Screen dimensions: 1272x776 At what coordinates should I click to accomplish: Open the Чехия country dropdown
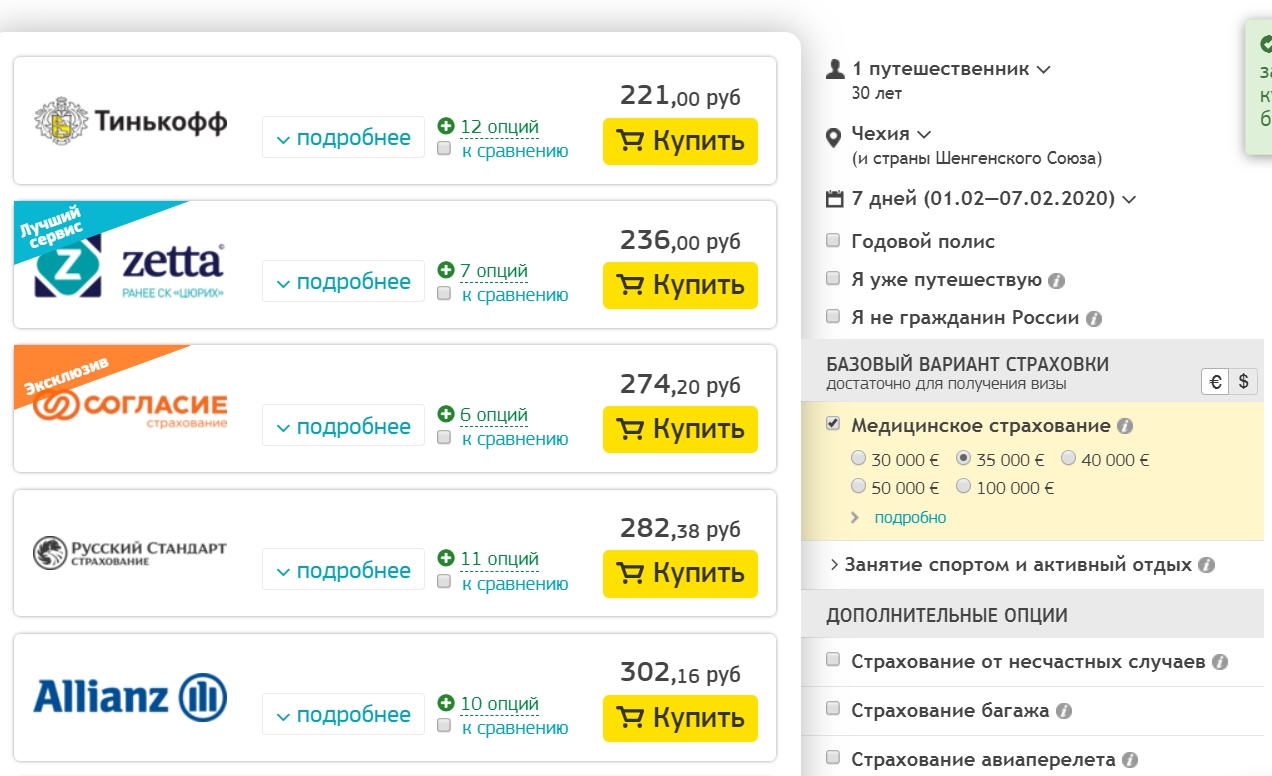click(x=891, y=134)
